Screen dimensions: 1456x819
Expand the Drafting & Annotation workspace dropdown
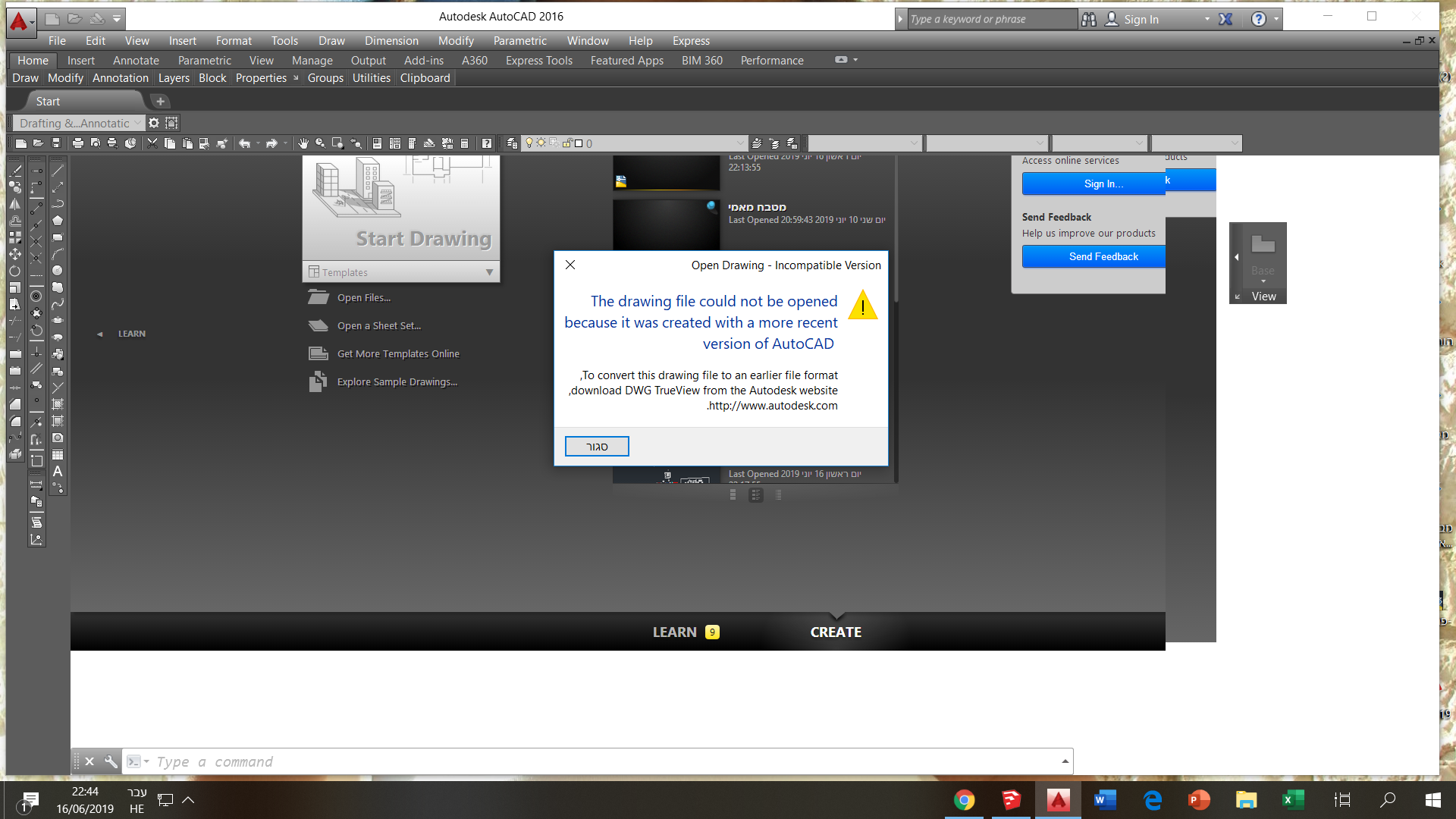[x=137, y=123]
